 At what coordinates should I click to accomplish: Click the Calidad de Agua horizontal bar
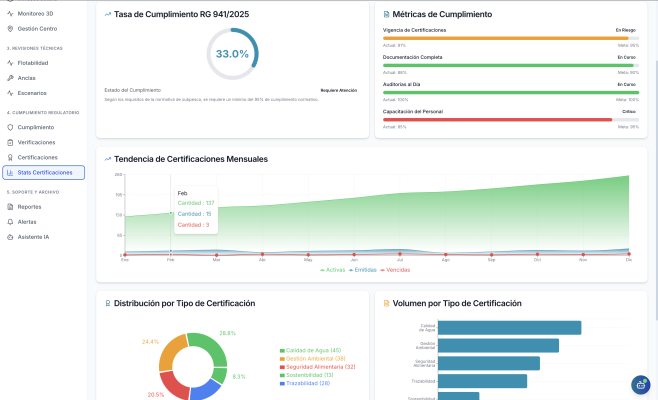(509, 328)
